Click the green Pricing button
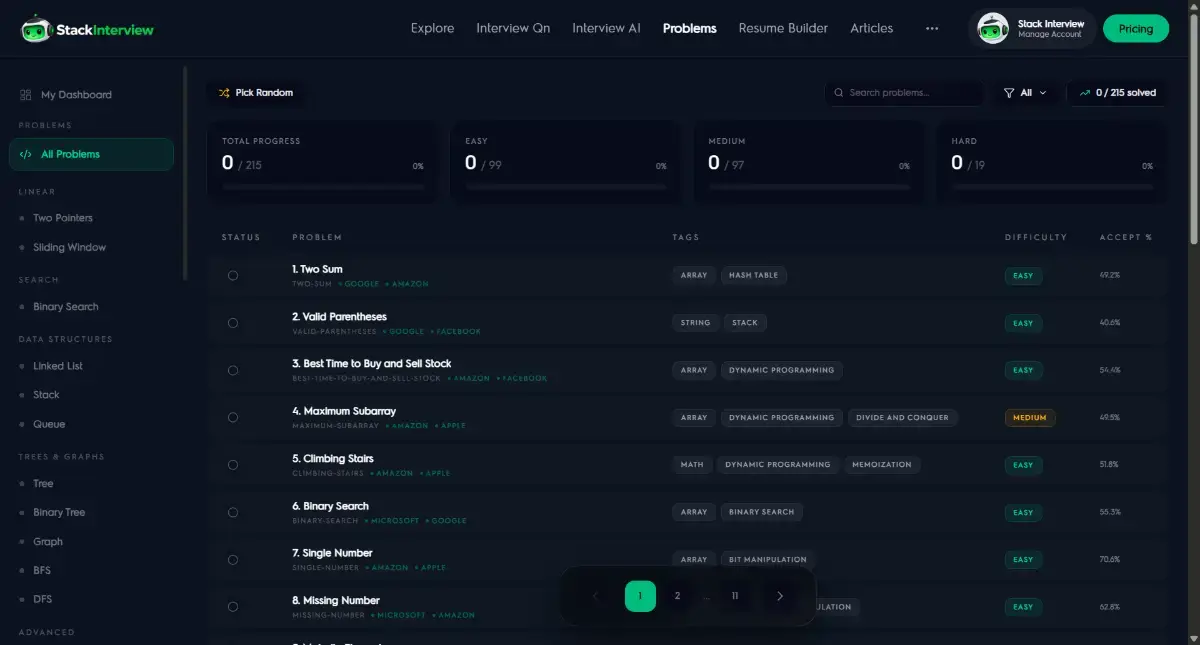1200x645 pixels. point(1136,29)
